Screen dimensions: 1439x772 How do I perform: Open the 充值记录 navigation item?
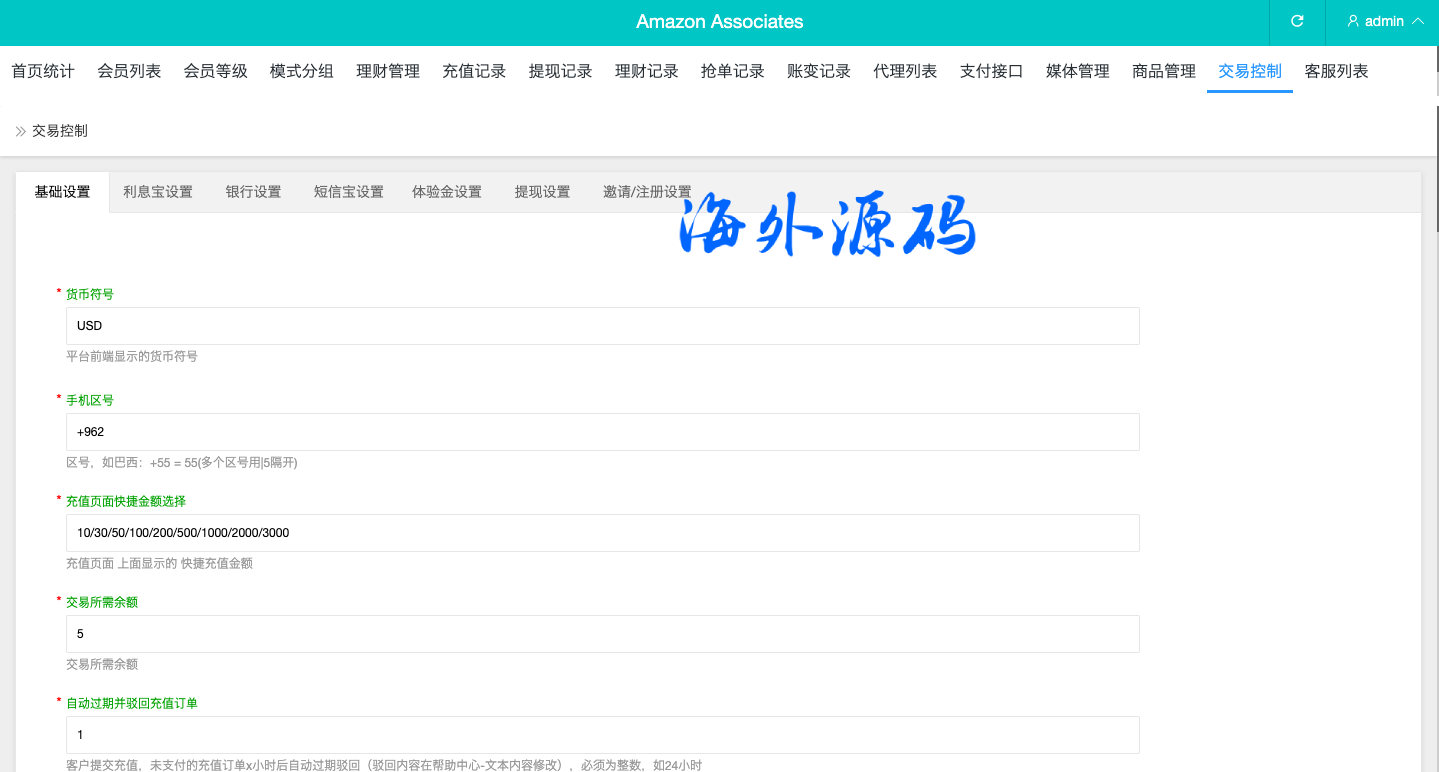pos(474,71)
